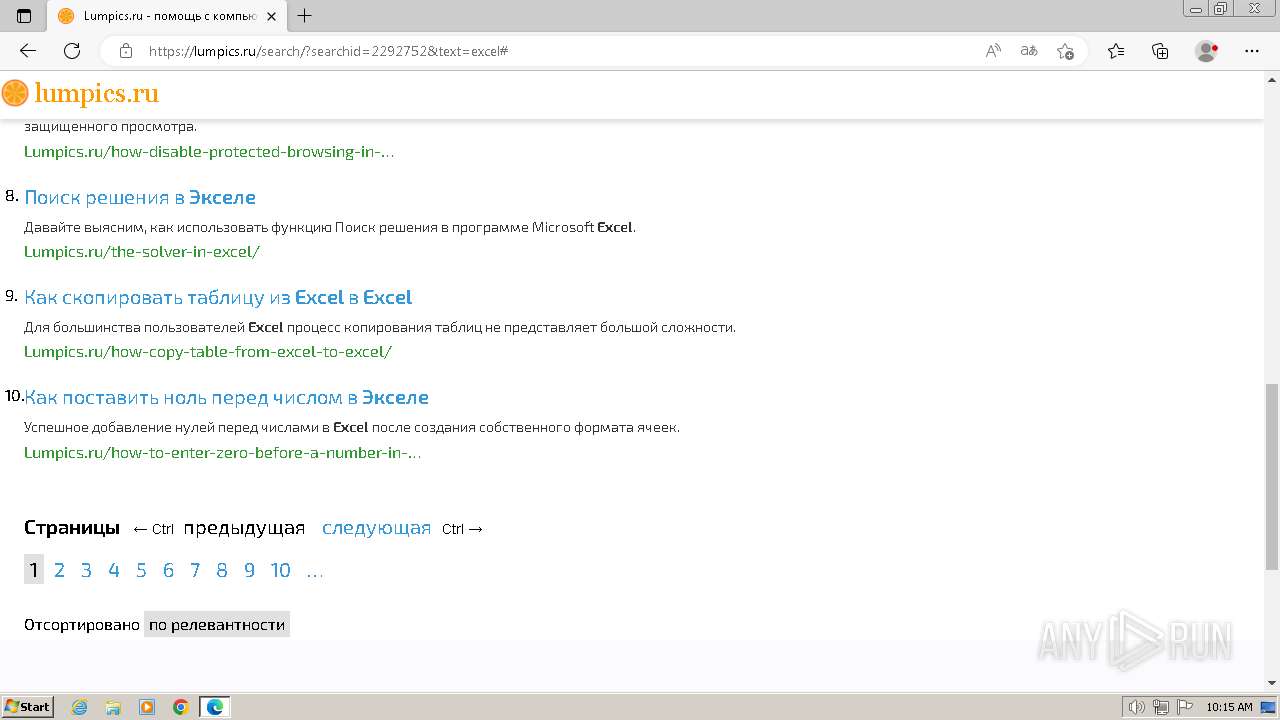Select results page 8
1280x720 pixels.
click(x=222, y=570)
